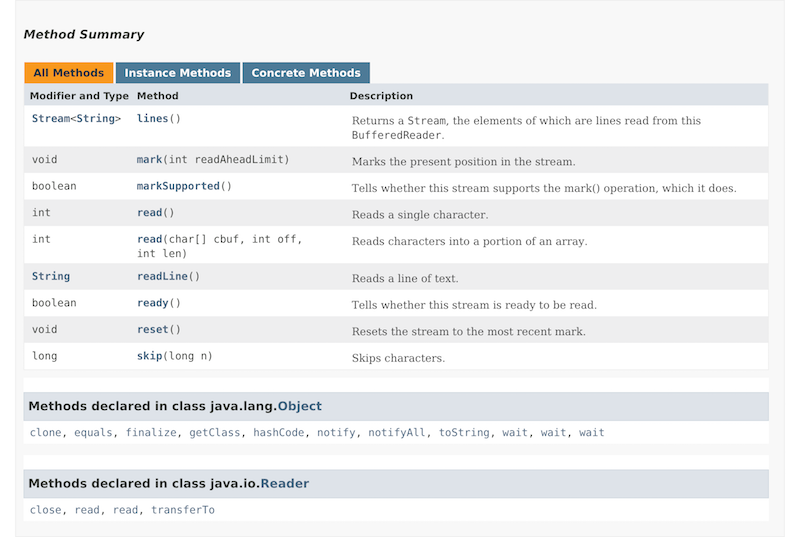The height and width of the screenshot is (537, 800).
Task: Open the mark method documentation
Action: coord(149,160)
